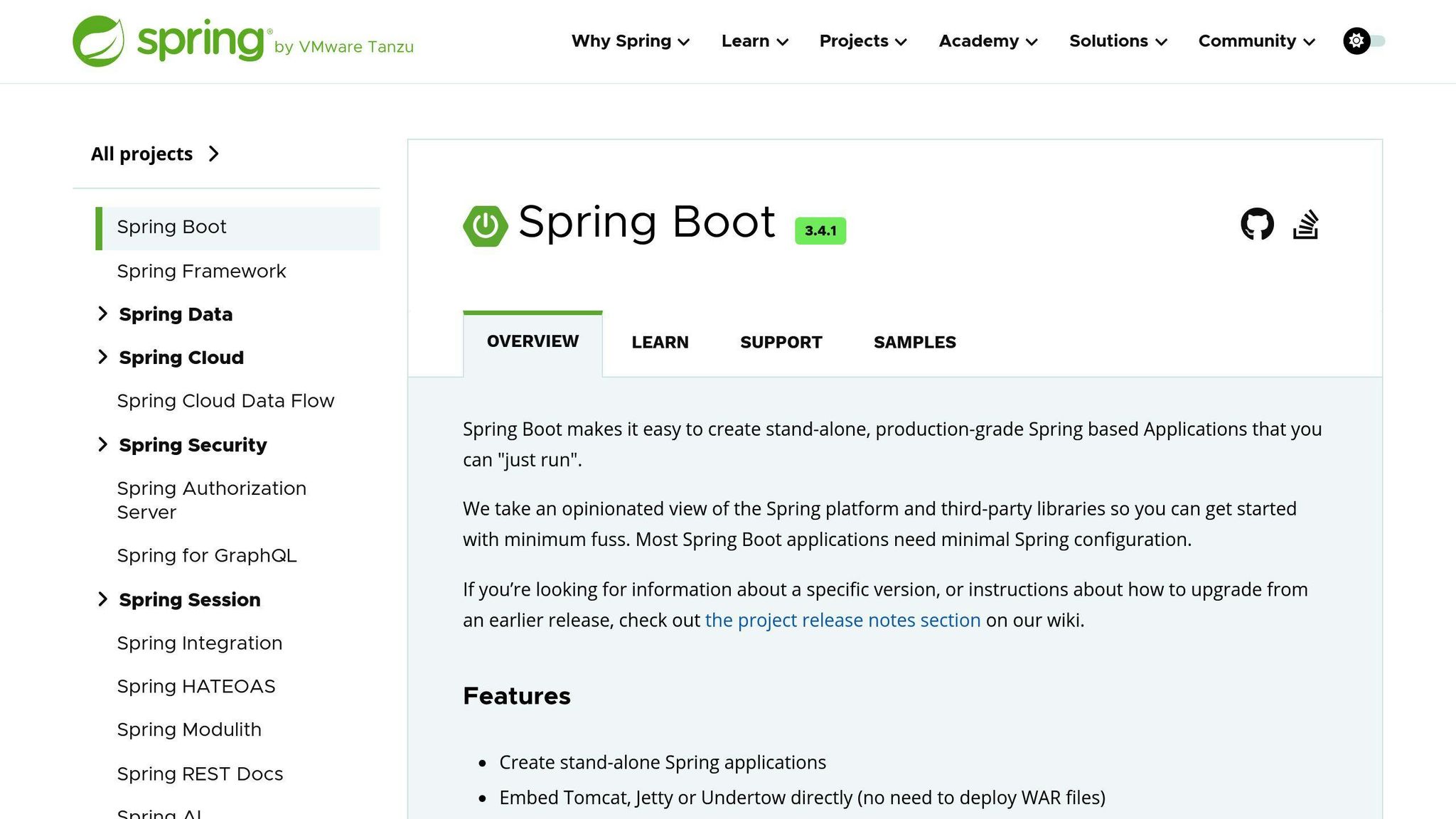Open the project release notes section link
The width and height of the screenshot is (1456, 819).
tap(842, 620)
